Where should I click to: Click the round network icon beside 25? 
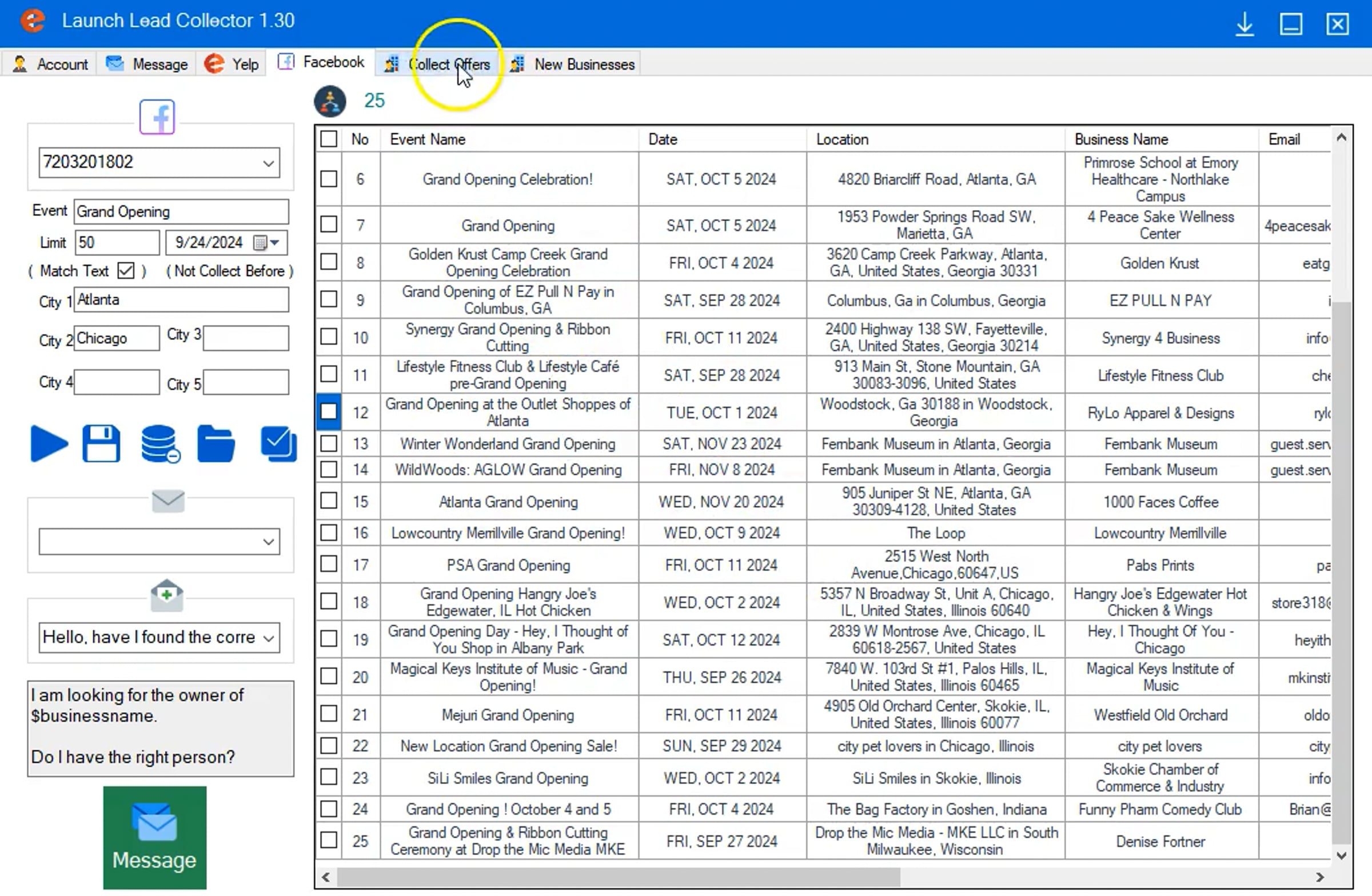(x=330, y=101)
